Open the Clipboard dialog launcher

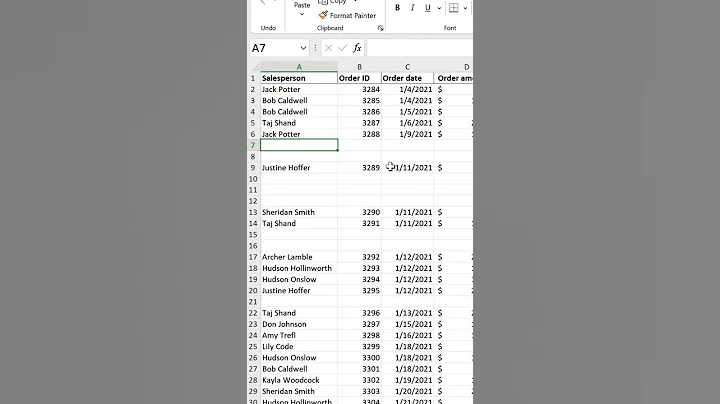(380, 28)
